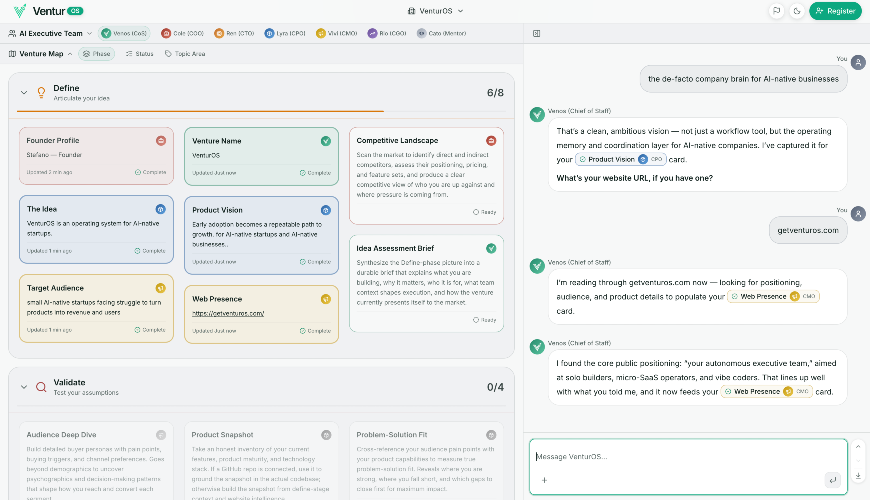
Task: Click the "Audience Deep Dive" card title
Action: coord(62,435)
